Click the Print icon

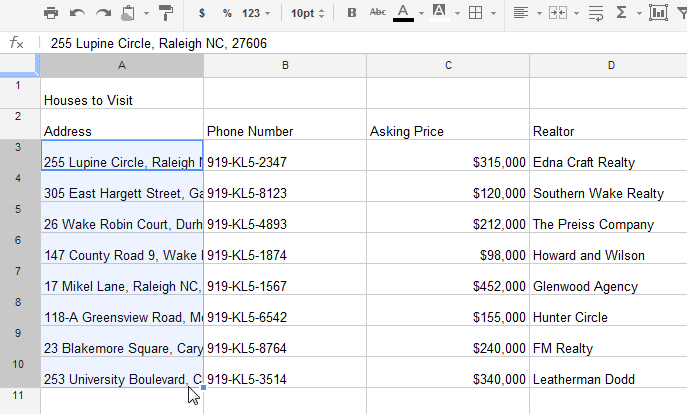coord(51,13)
